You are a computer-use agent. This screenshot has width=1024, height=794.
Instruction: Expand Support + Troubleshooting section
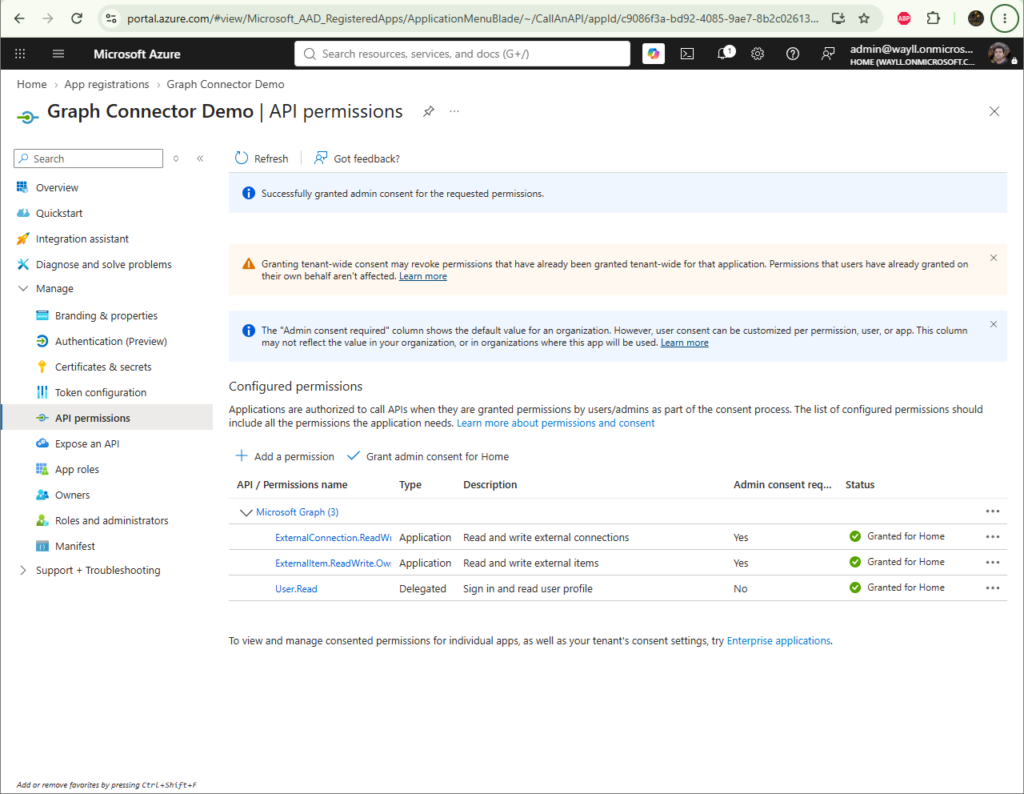click(x=23, y=570)
